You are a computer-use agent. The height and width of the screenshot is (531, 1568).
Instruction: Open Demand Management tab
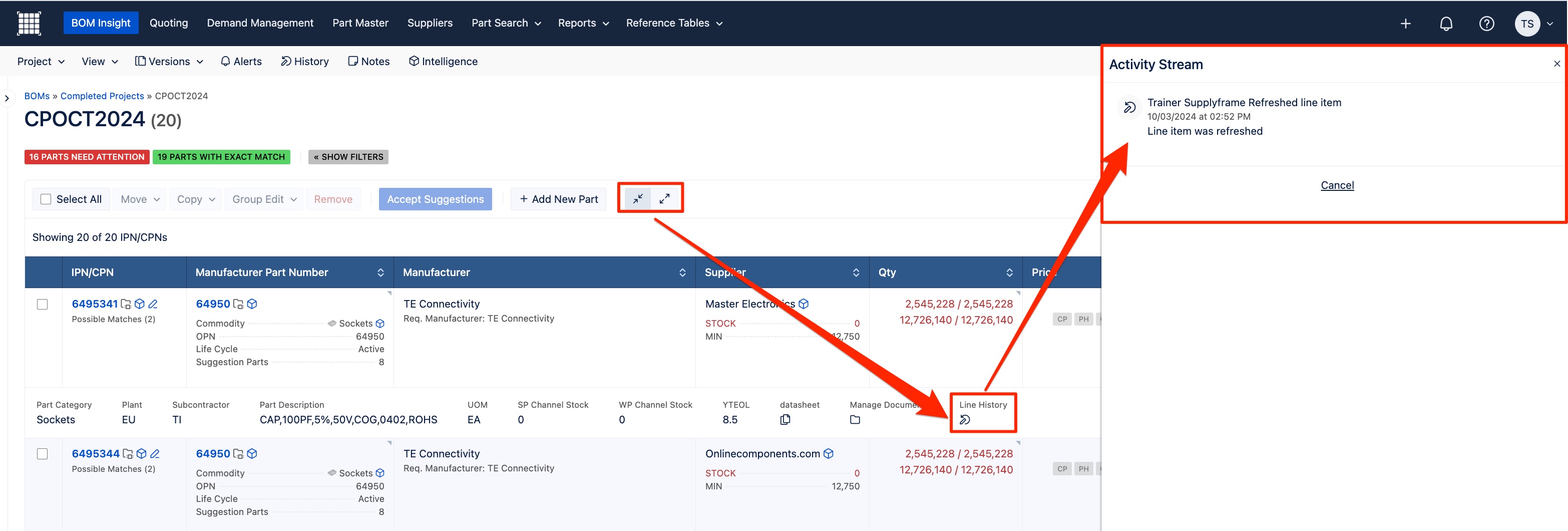[260, 23]
